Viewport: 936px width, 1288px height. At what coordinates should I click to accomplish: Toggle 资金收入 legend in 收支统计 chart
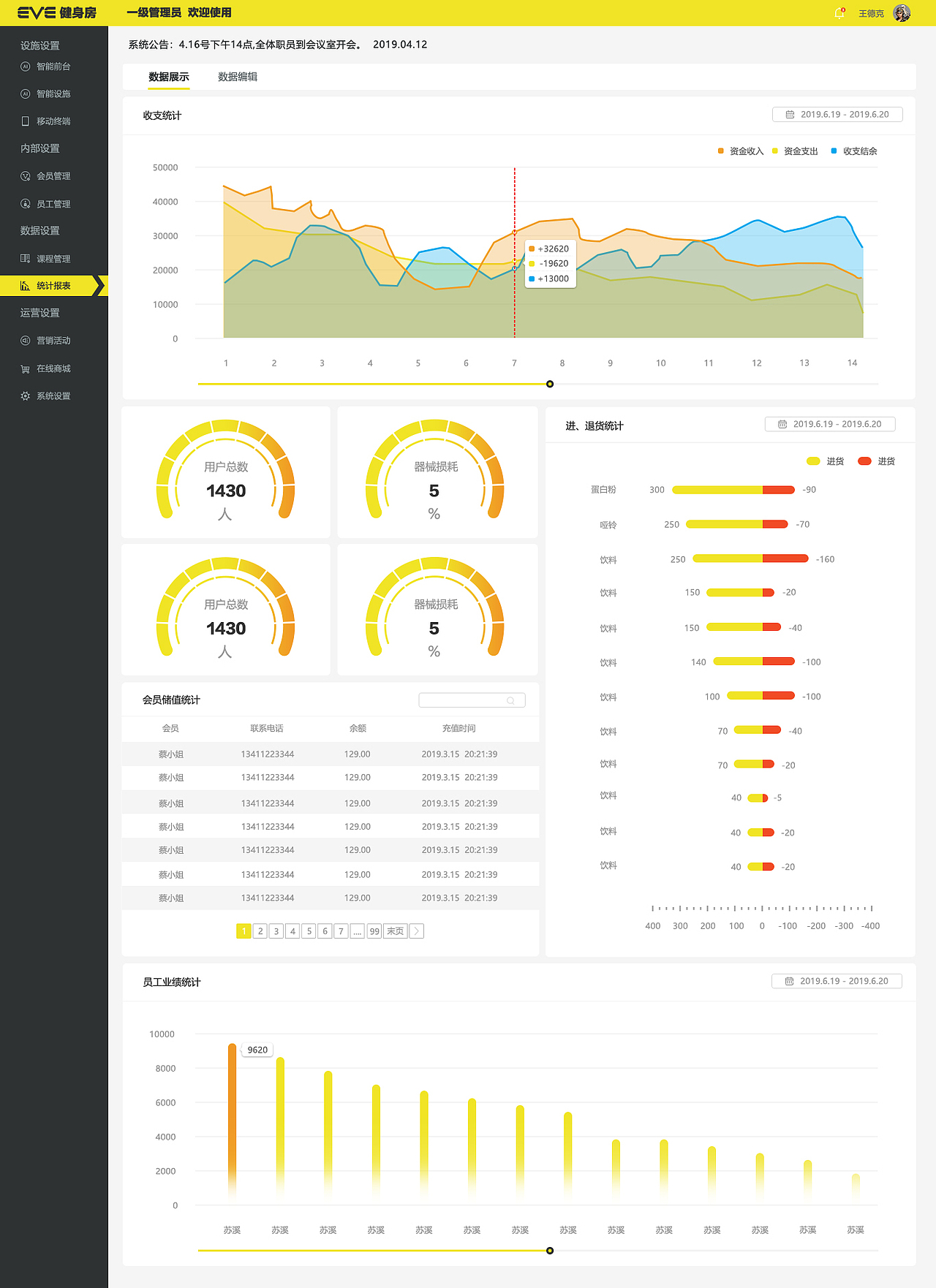[740, 151]
